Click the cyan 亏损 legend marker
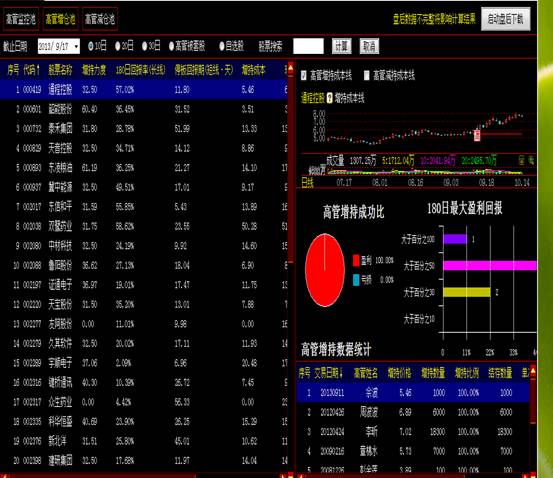The width and height of the screenshot is (553, 478). click(356, 280)
